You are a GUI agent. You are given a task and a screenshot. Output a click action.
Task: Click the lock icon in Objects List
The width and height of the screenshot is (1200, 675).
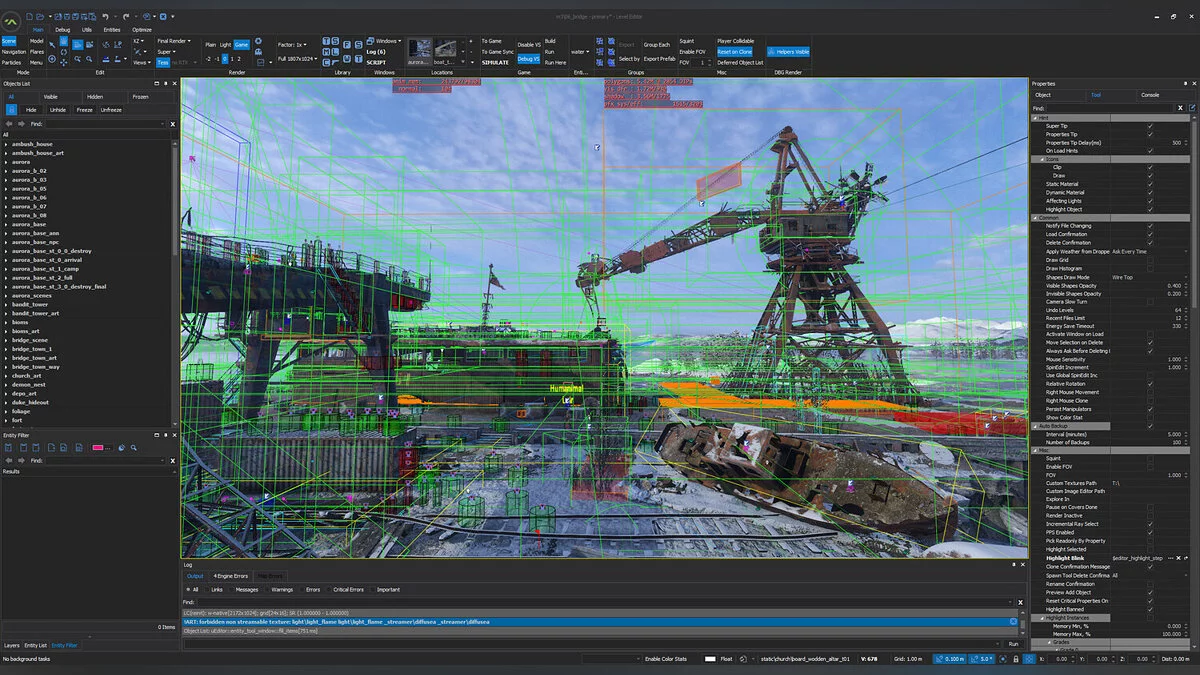(x=11, y=110)
